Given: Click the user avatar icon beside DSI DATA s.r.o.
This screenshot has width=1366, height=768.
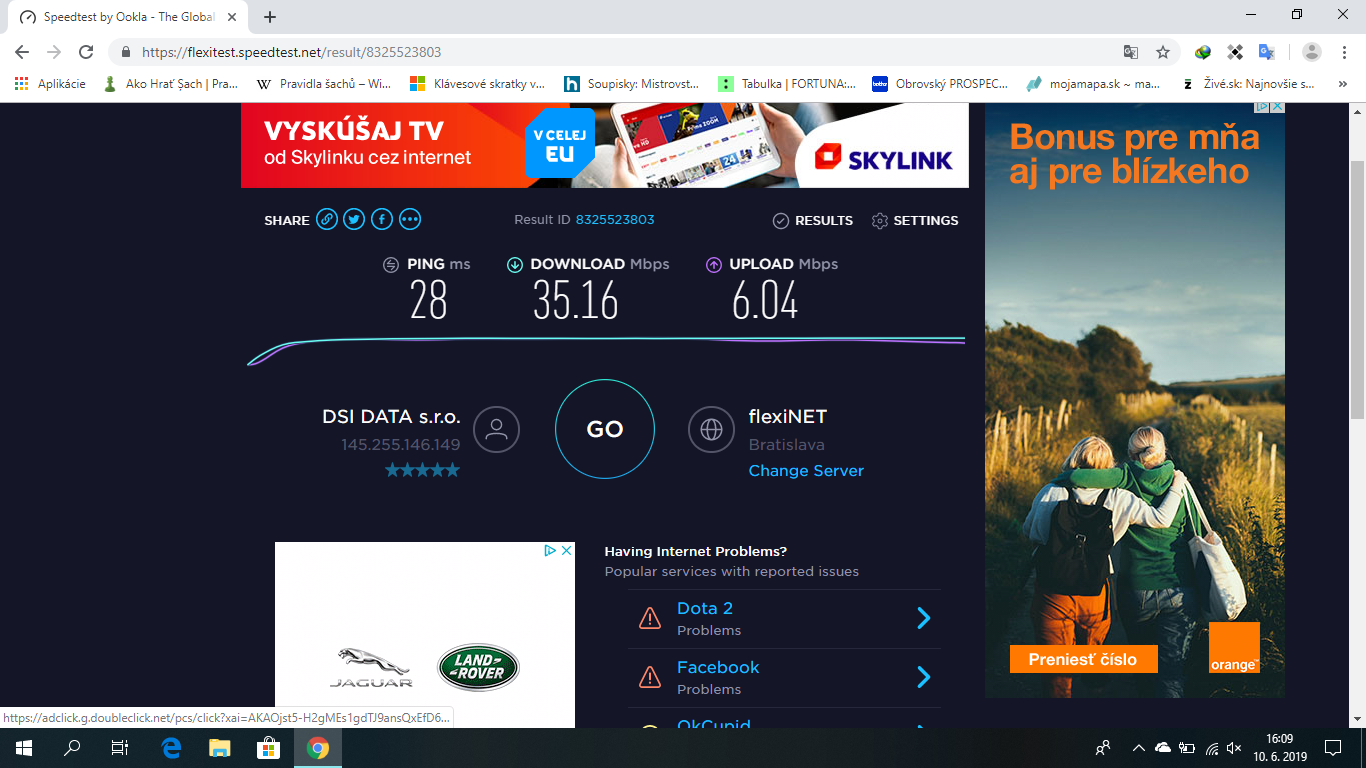Looking at the screenshot, I should pyautogui.click(x=496, y=429).
